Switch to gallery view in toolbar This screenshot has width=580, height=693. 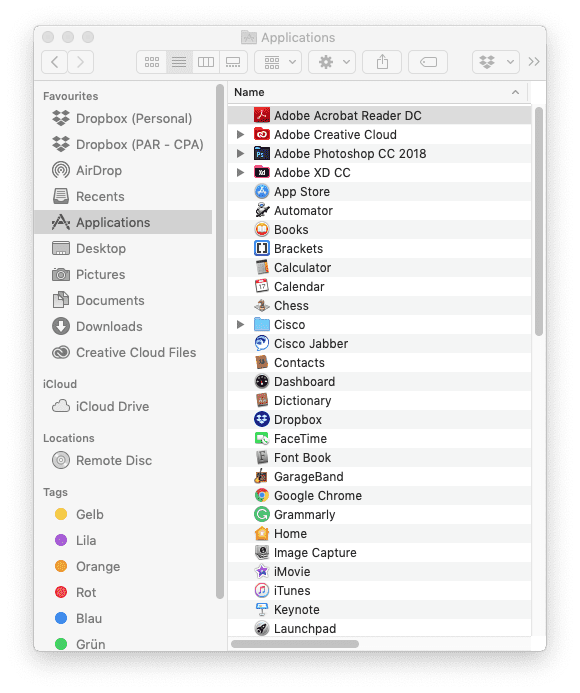233,62
